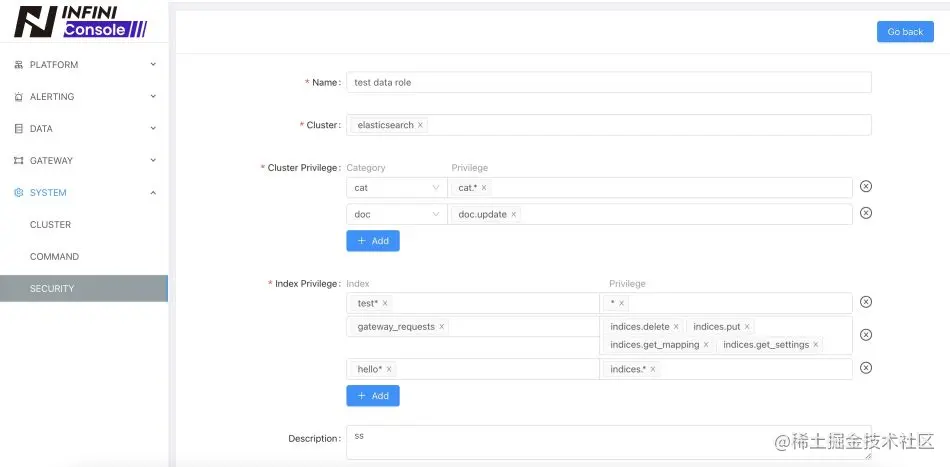Image resolution: width=950 pixels, height=467 pixels.
Task: Select the SECURITY menu item
Action: [84, 288]
